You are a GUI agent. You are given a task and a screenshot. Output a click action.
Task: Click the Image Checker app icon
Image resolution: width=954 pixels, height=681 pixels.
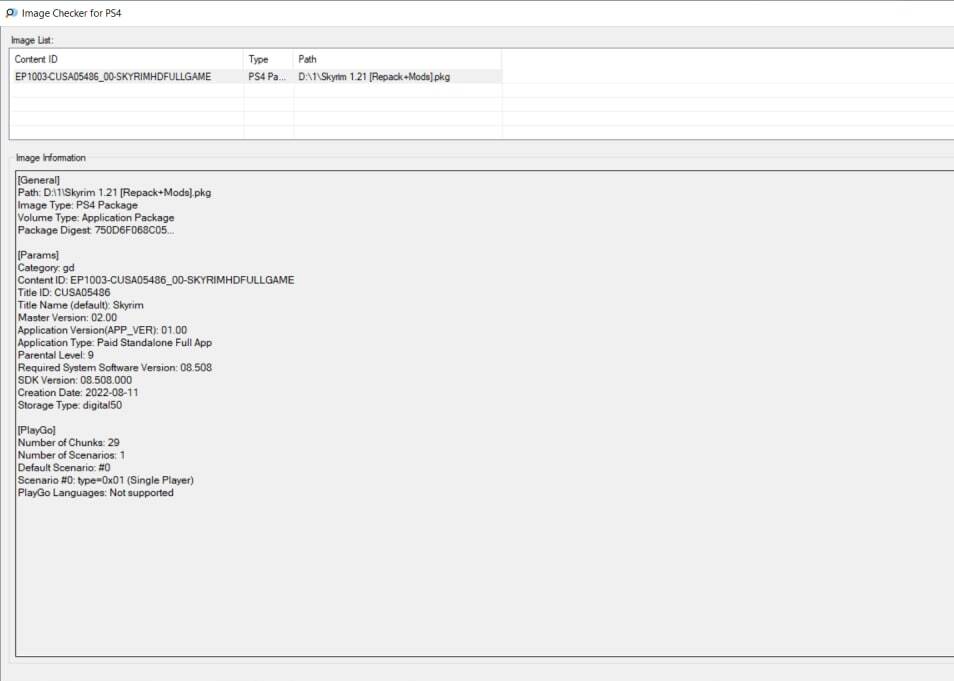(11, 13)
